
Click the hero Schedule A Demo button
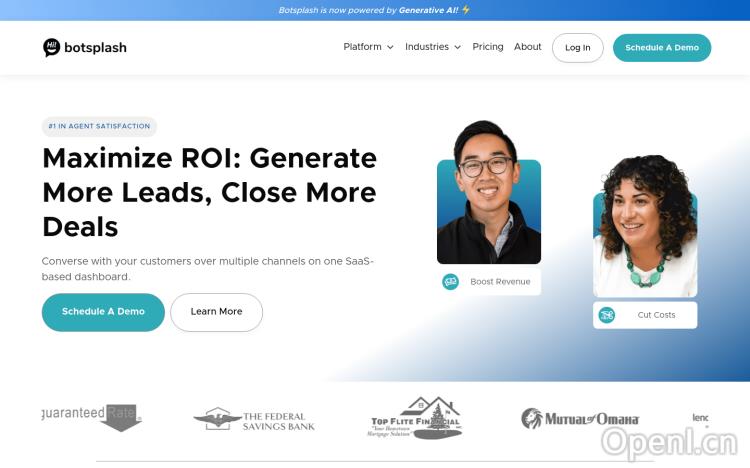tap(103, 312)
